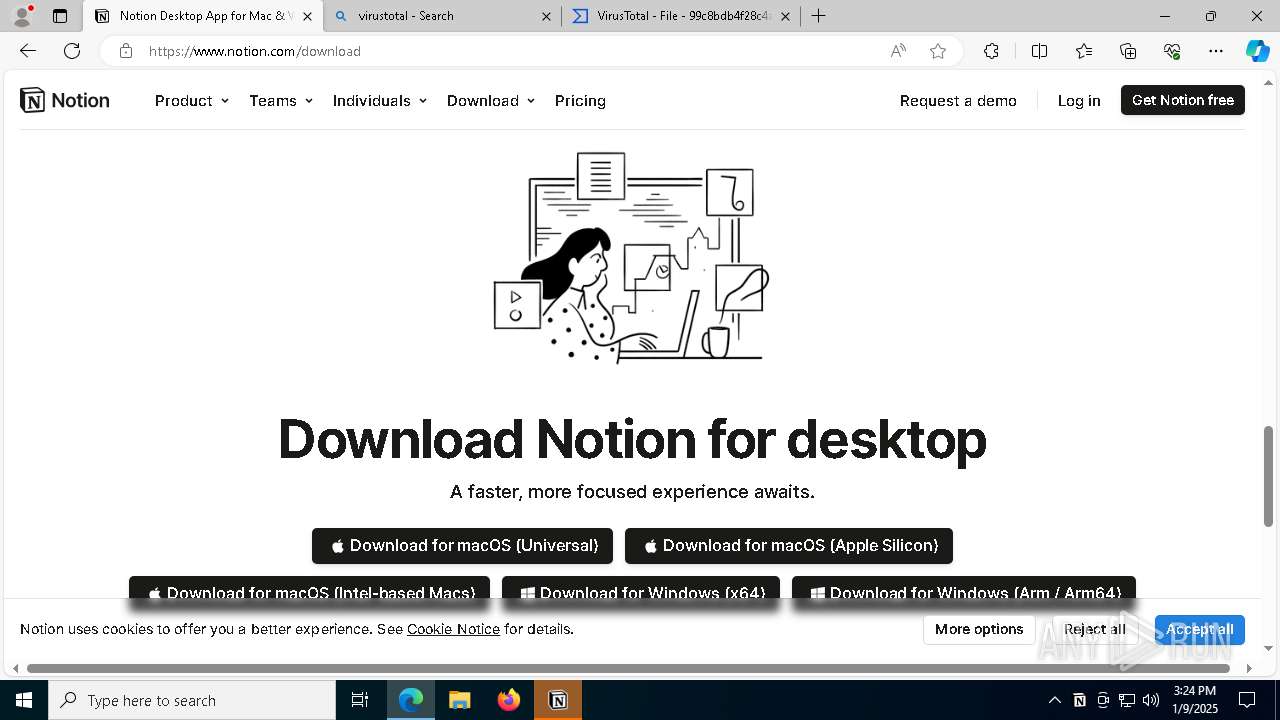1280x720 pixels.
Task: Click the Windows search box
Action: pos(192,700)
